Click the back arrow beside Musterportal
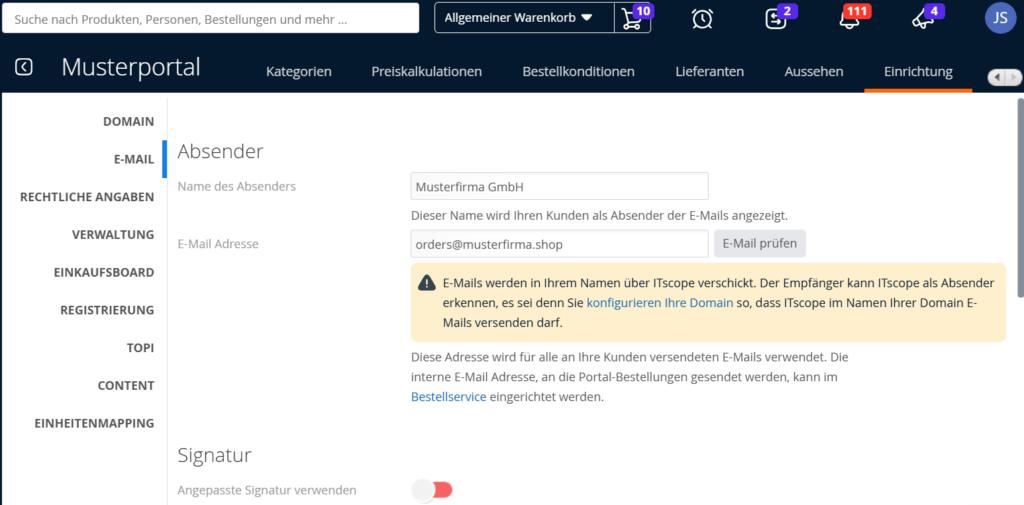 pyautogui.click(x=24, y=67)
